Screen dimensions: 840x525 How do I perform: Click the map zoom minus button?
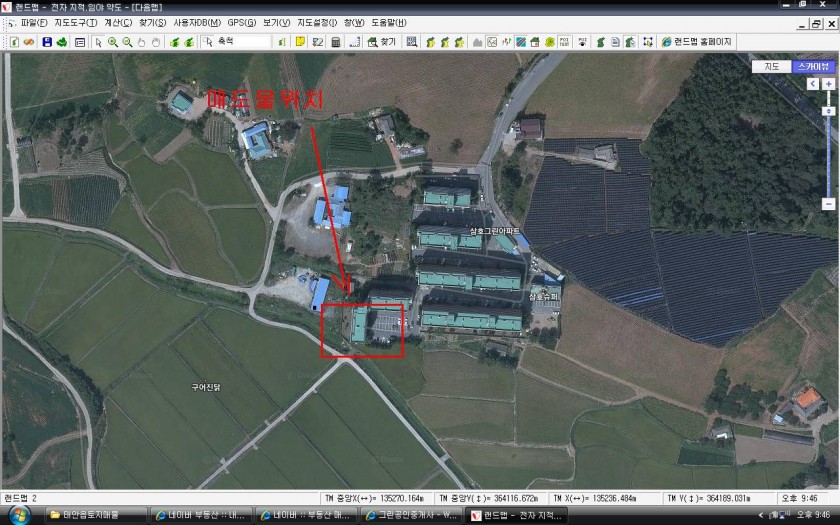(x=828, y=204)
